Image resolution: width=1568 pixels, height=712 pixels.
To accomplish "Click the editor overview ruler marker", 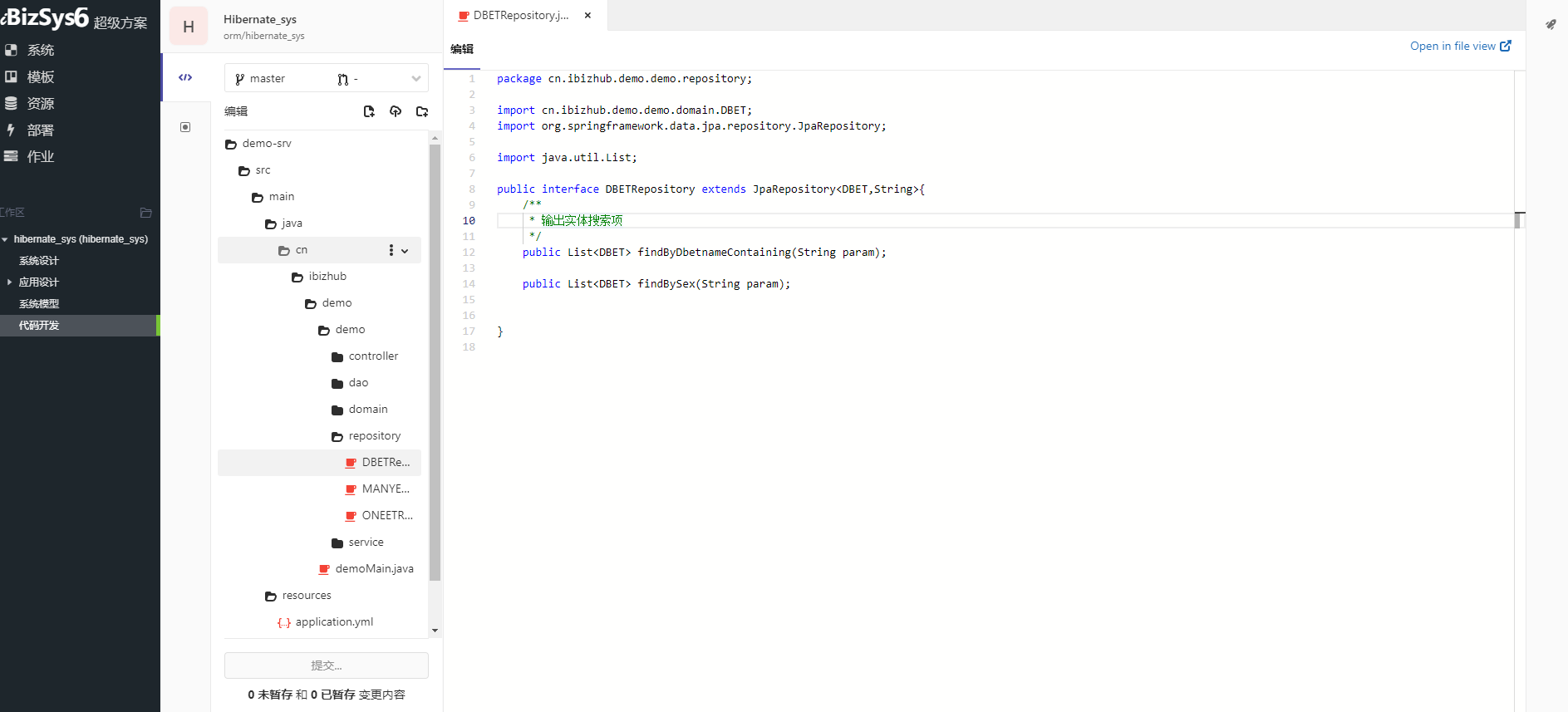I will (x=1518, y=221).
